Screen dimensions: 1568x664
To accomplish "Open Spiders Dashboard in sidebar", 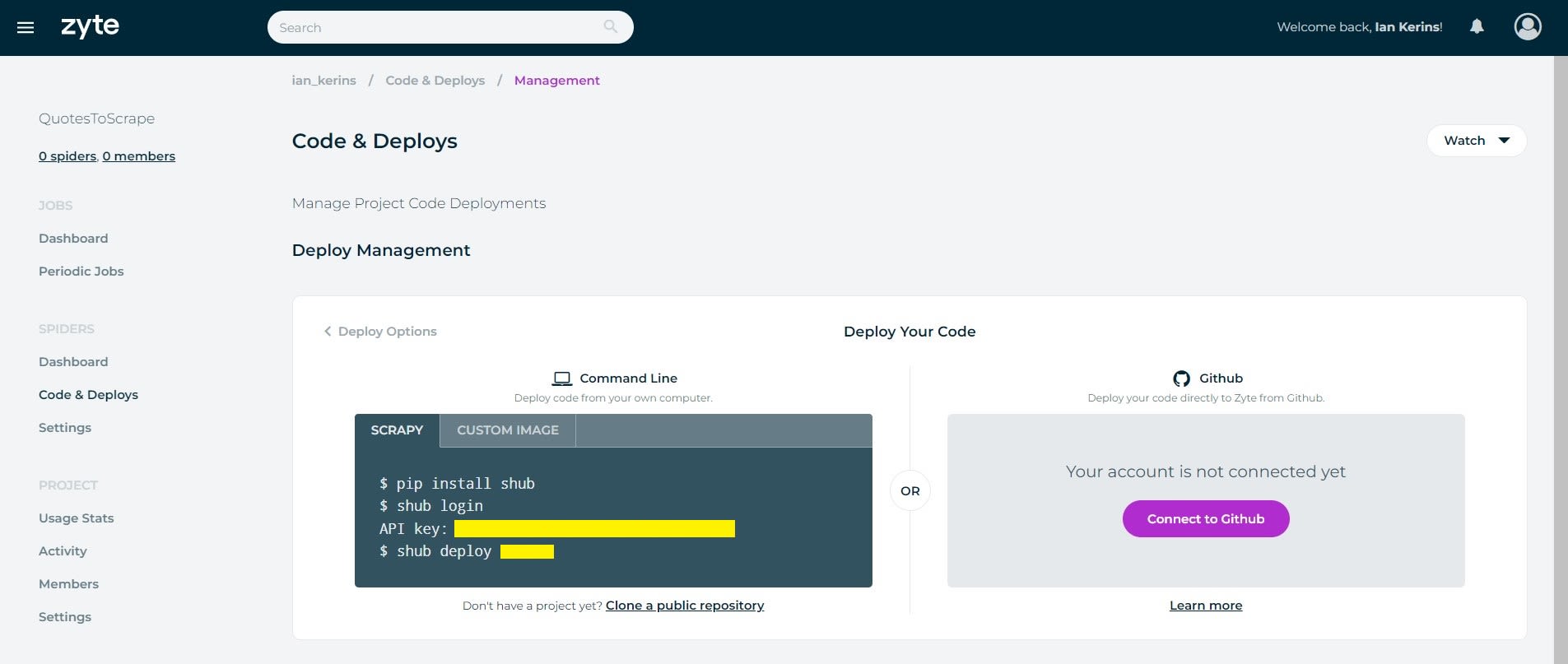I will click(73, 362).
